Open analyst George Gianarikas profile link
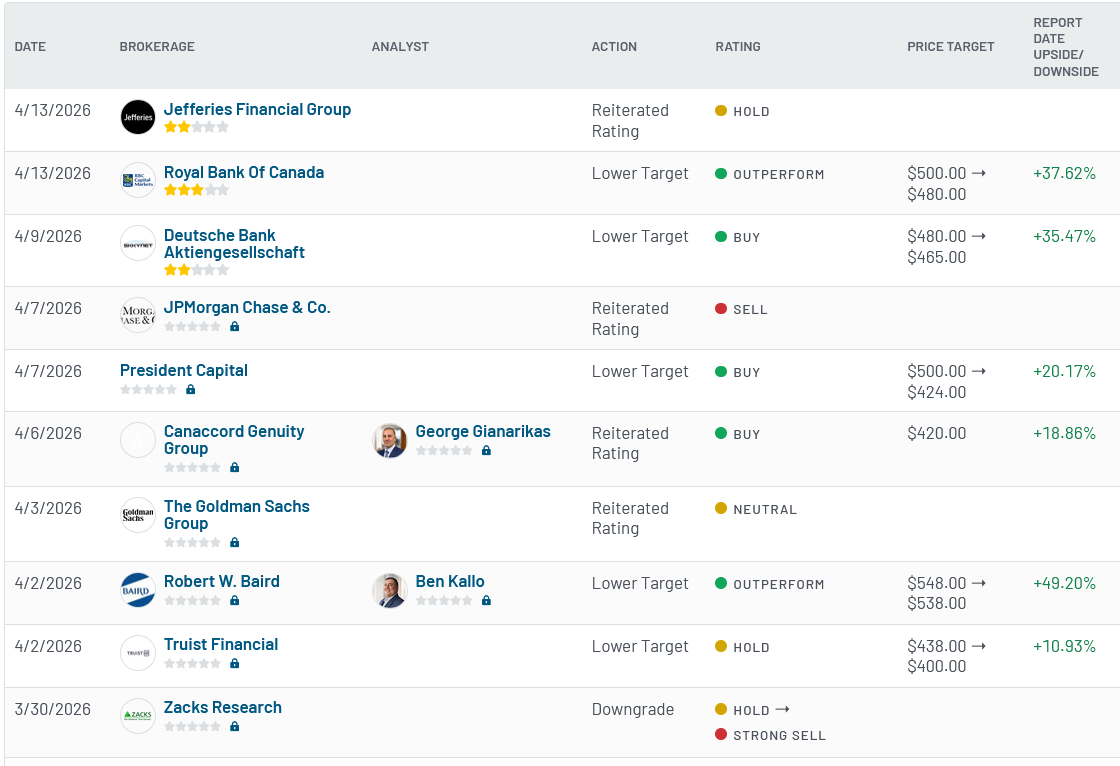 point(483,432)
